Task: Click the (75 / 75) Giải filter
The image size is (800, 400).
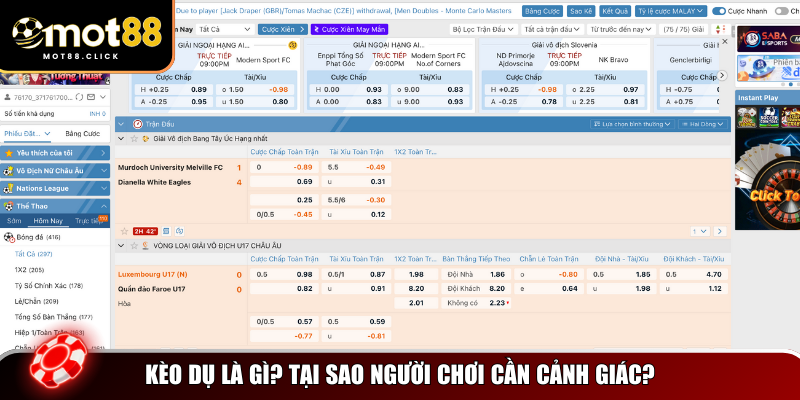Action: (x=684, y=30)
